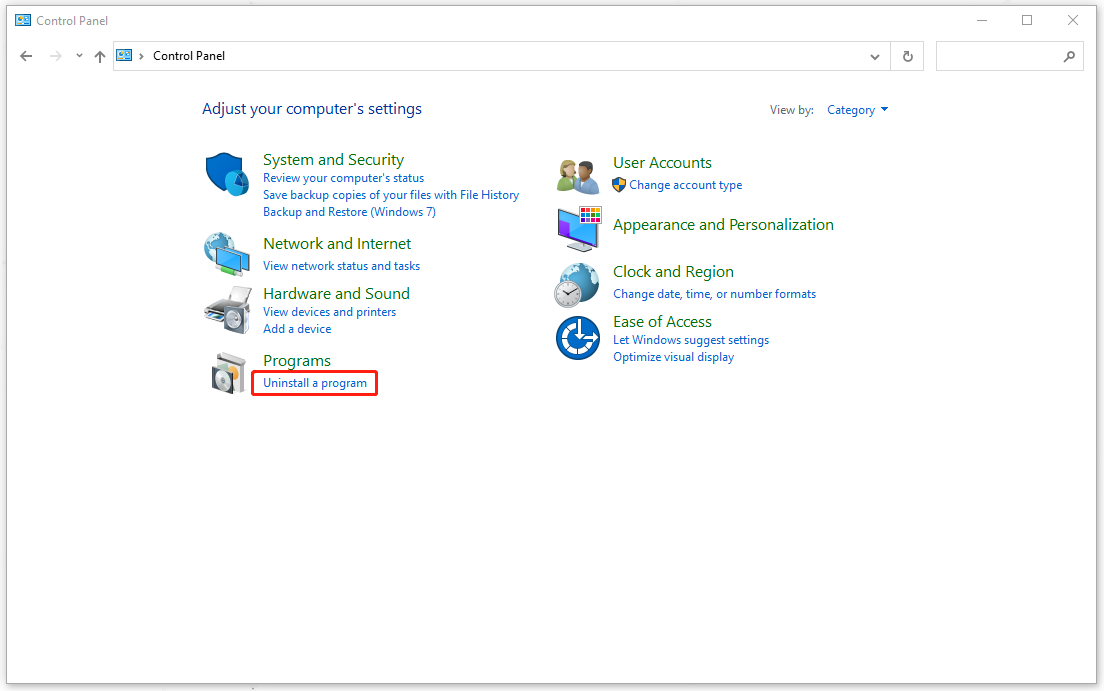Open Review your computer's status
This screenshot has height=691, width=1104.
(x=344, y=178)
